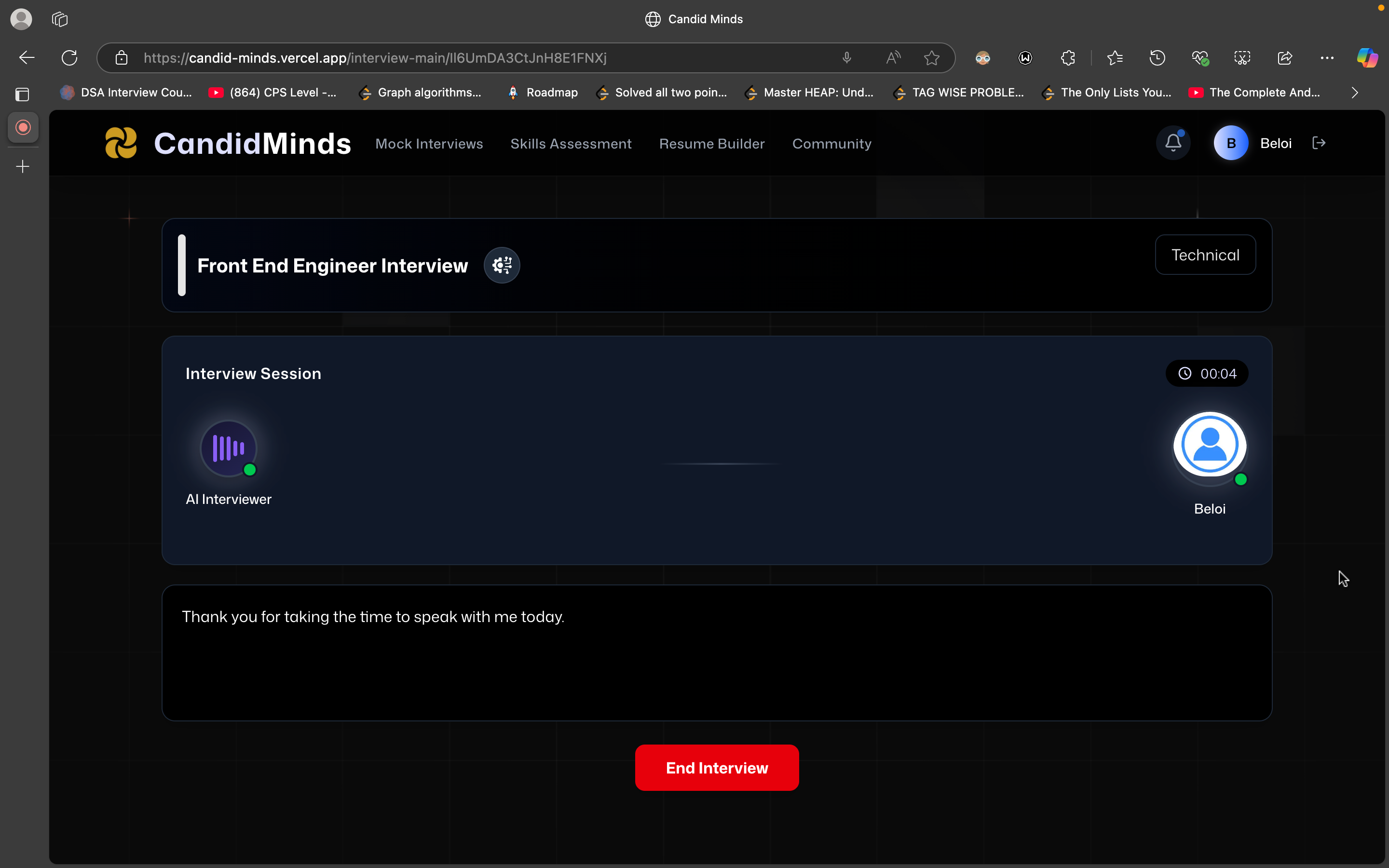Click the browser address bar URL
The height and width of the screenshot is (868, 1389).
[374, 58]
